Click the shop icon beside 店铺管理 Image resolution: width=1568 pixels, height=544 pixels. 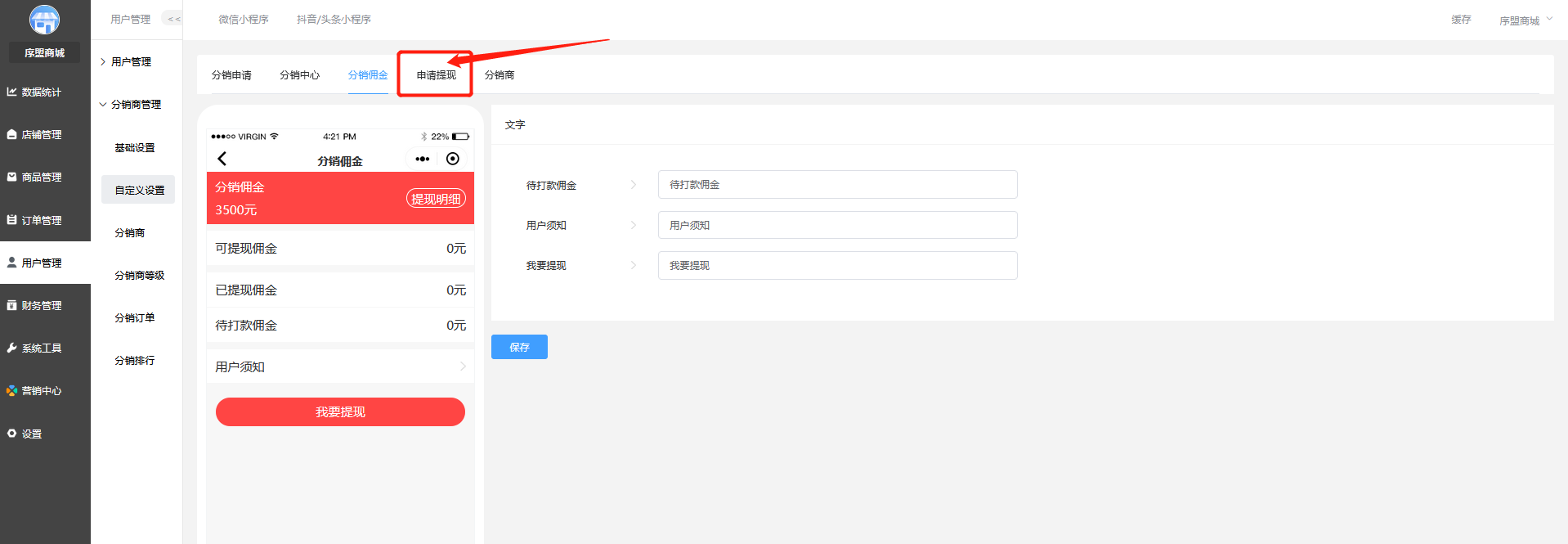[11, 134]
